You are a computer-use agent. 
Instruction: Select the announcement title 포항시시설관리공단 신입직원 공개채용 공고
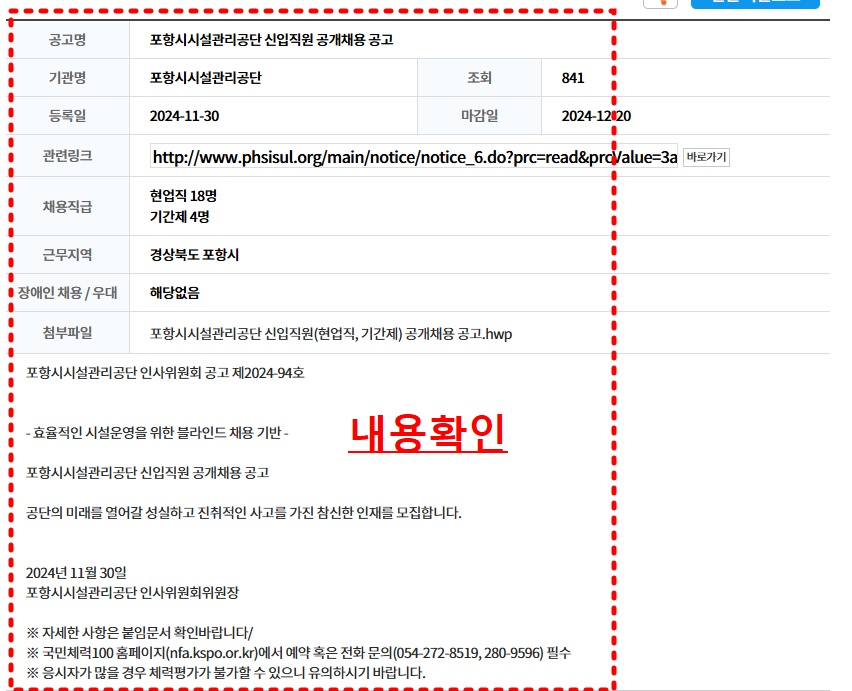[271, 40]
